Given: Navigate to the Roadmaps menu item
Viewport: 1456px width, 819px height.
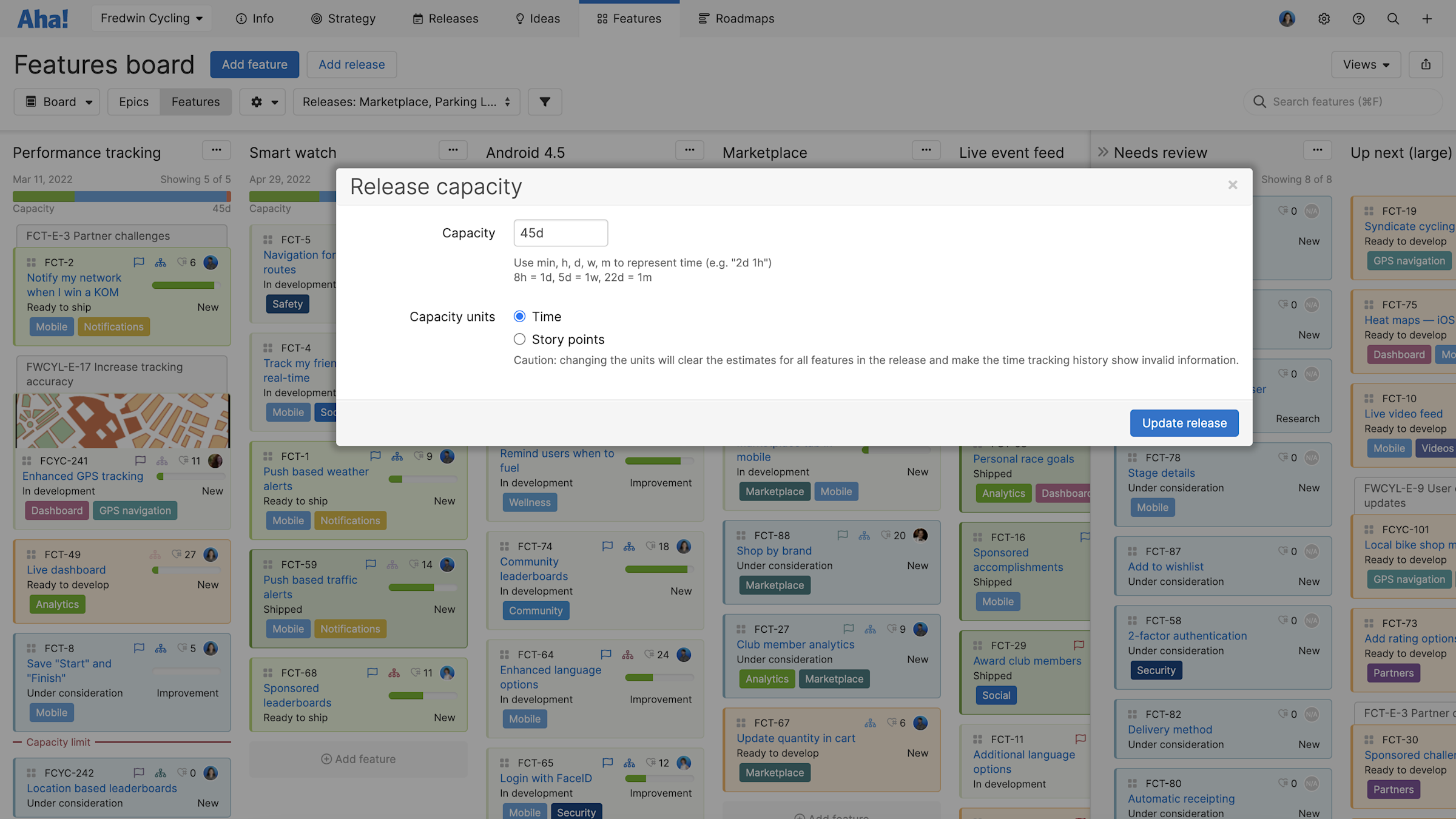Looking at the screenshot, I should 736,18.
